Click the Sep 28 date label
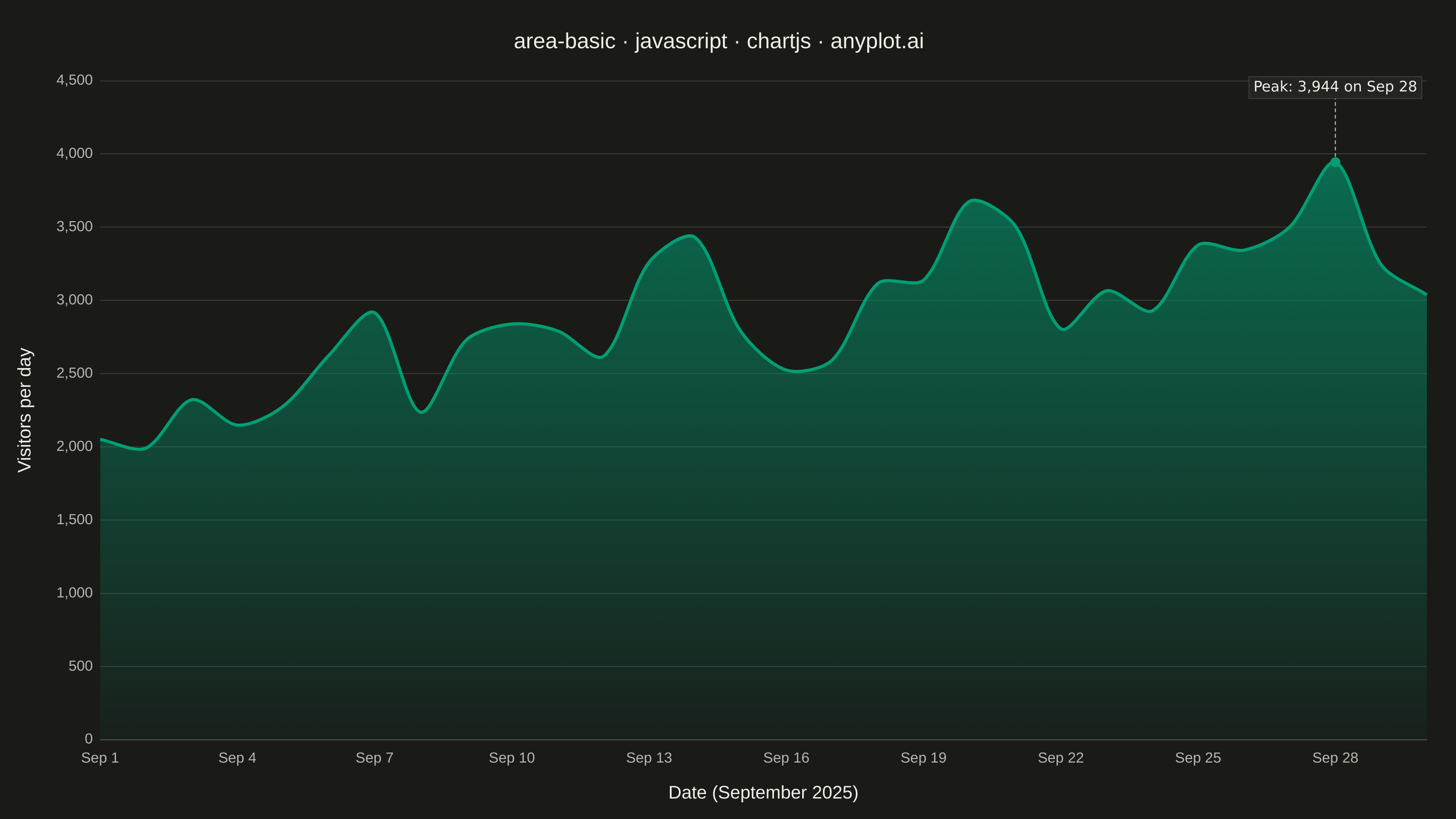The image size is (1456, 819). point(1335,758)
